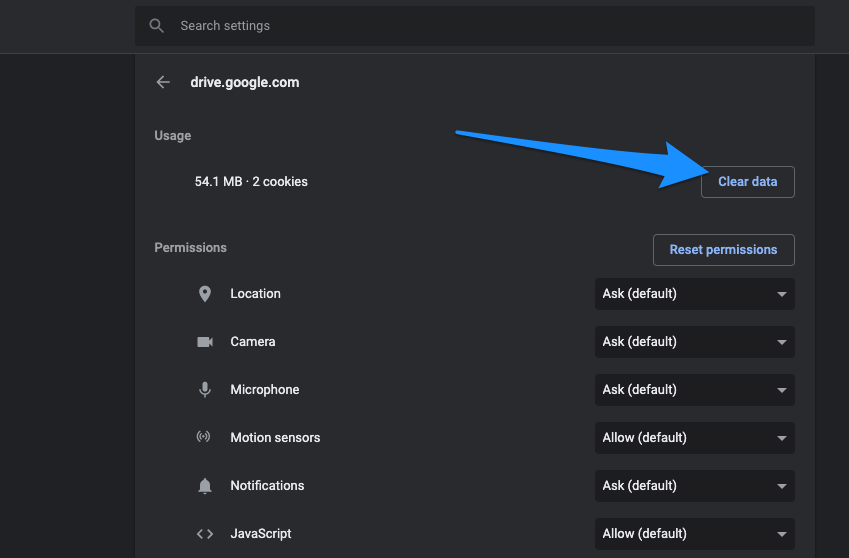Click the Motion sensors icon
The image size is (849, 558).
(204, 437)
